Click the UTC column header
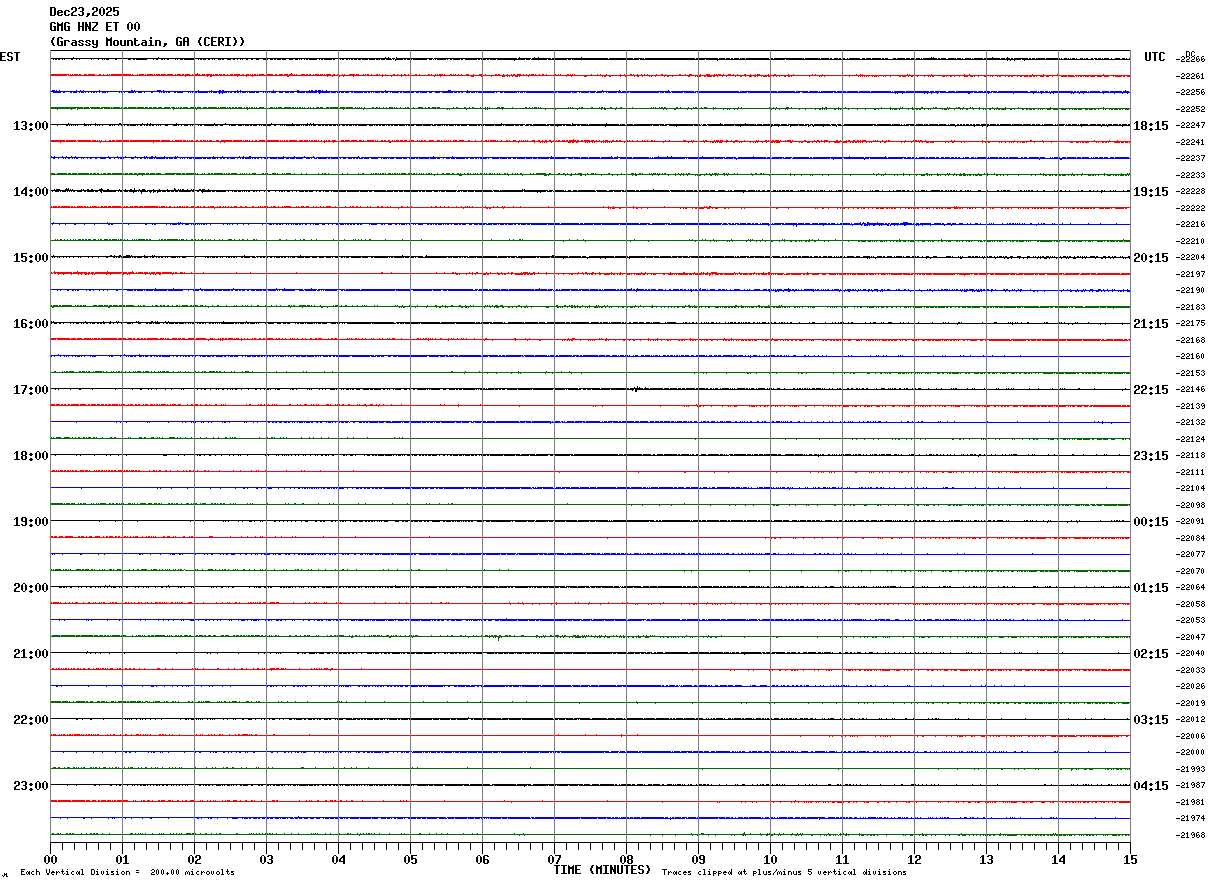This screenshot has height=886, width=1210. (x=1155, y=57)
